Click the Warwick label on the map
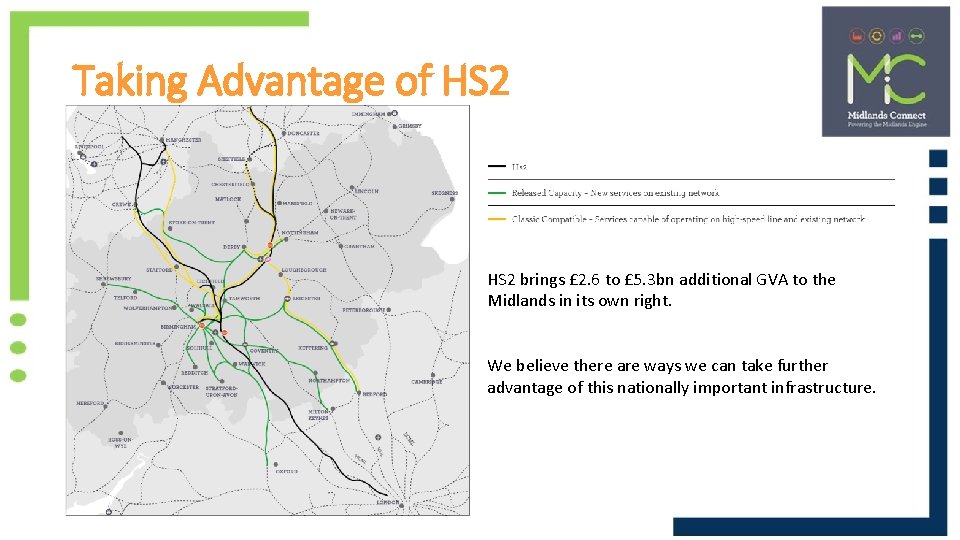 252,364
